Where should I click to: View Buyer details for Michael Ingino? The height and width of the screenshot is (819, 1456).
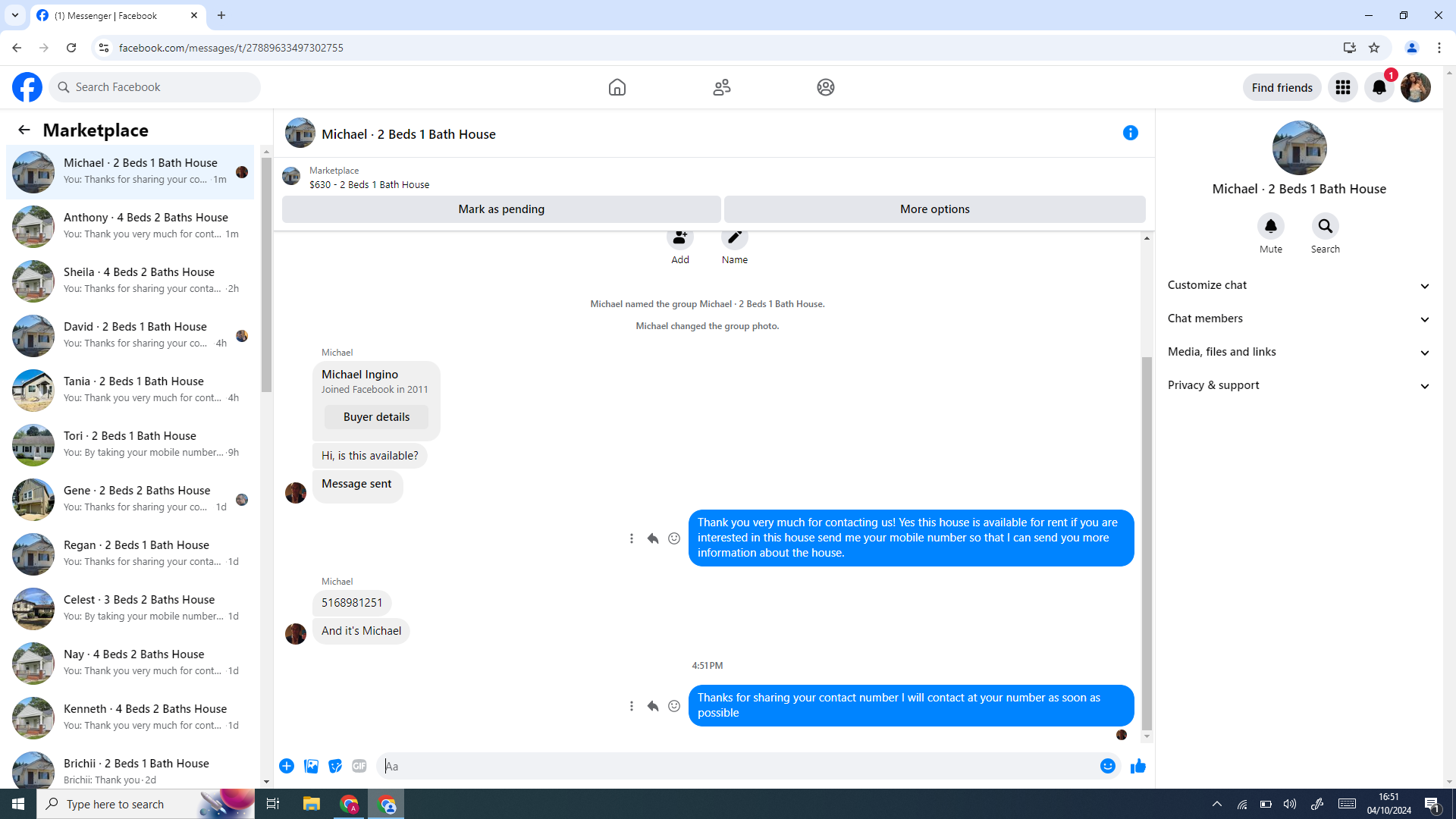tap(376, 417)
